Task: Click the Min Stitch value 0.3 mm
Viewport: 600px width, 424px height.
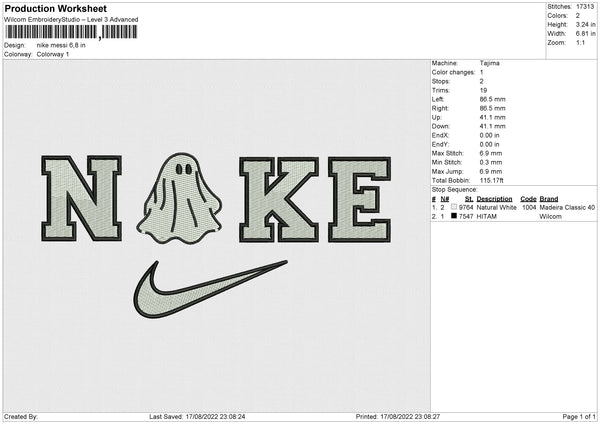Action: pos(491,162)
